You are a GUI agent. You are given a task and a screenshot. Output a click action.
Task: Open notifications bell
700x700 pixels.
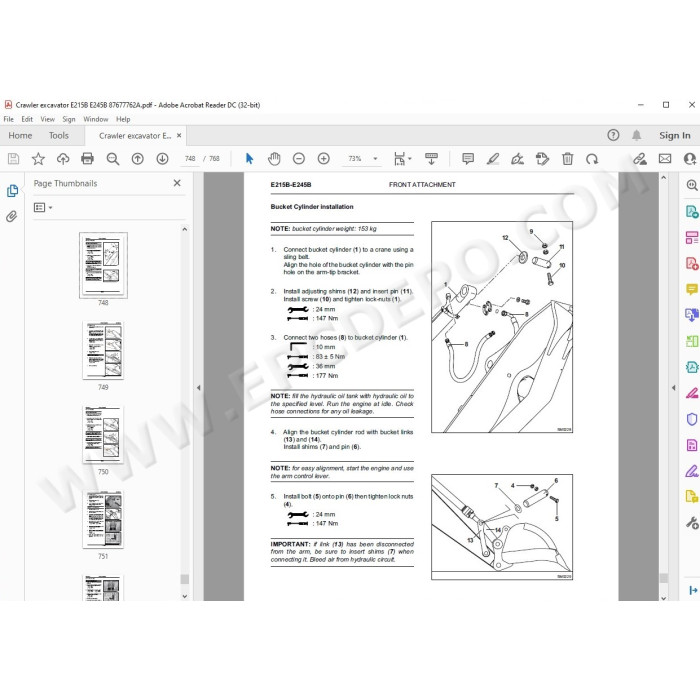637,135
